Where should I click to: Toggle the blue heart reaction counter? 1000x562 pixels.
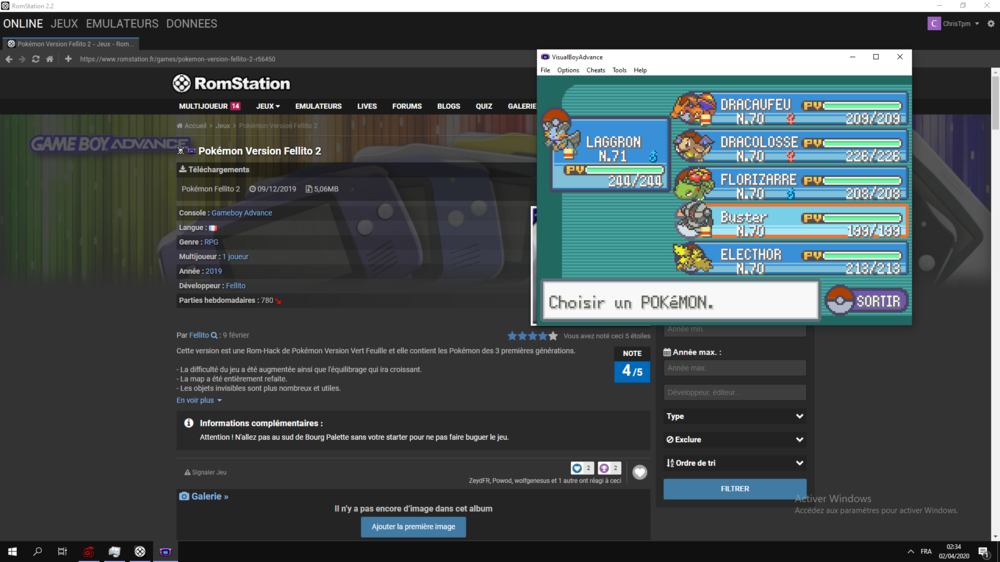582,468
